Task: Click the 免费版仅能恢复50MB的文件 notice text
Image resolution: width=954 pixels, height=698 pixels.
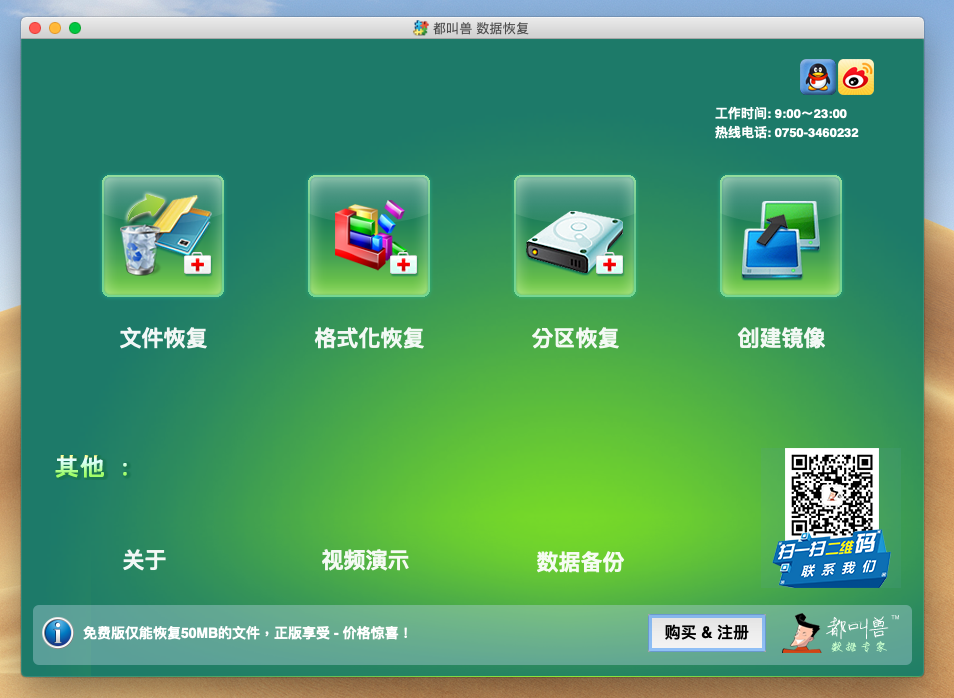Action: pos(245,633)
